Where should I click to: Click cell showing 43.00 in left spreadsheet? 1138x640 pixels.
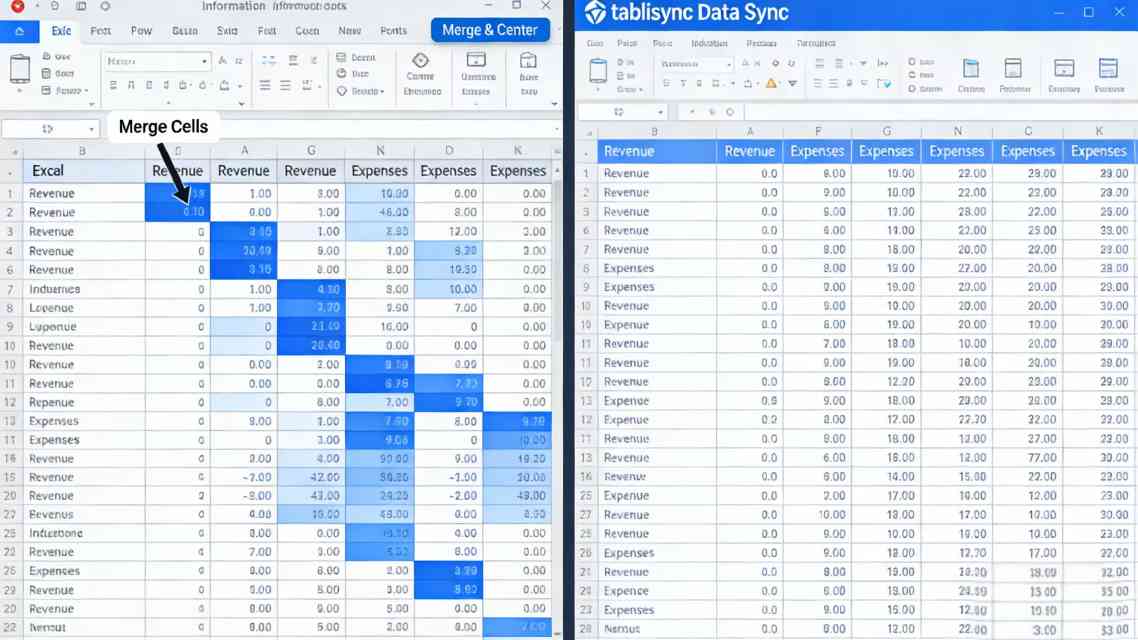[311, 496]
